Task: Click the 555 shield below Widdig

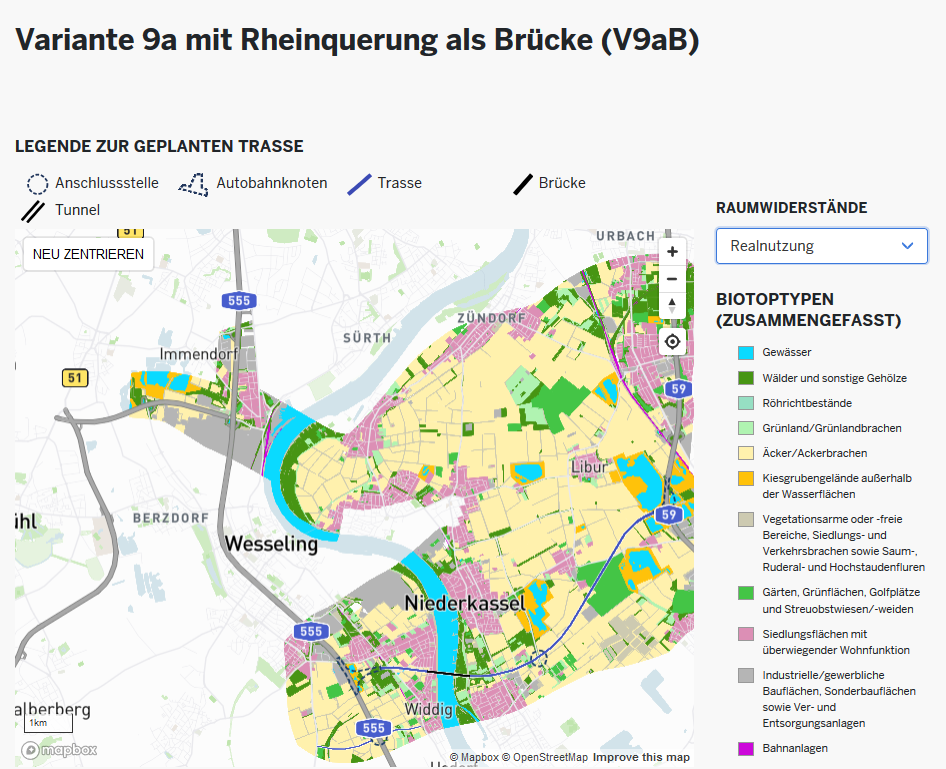Action: [373, 728]
